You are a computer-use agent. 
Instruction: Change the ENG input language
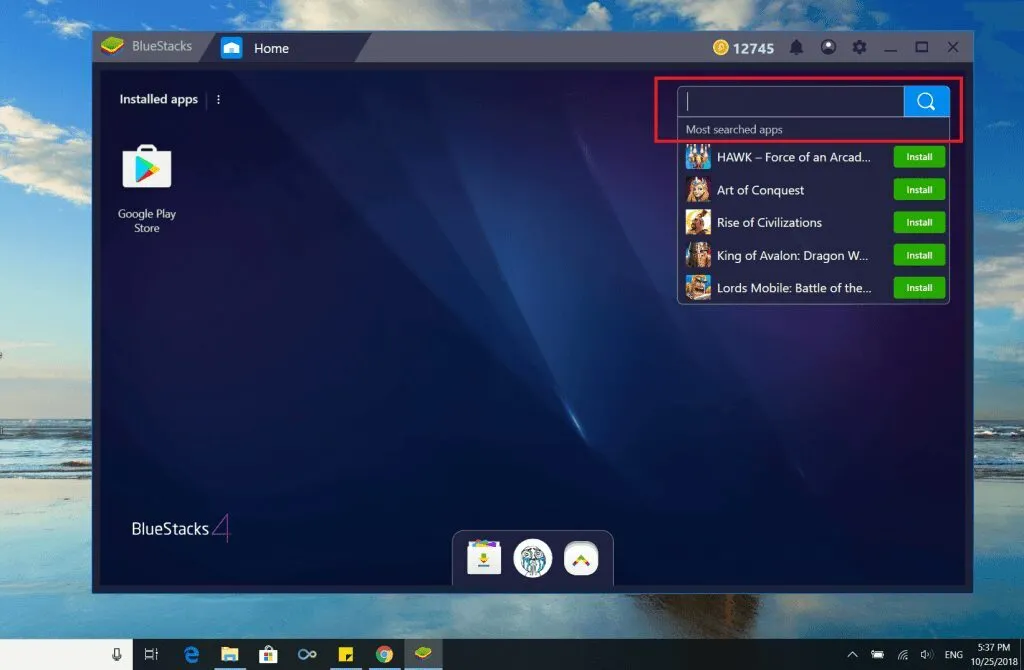point(953,654)
